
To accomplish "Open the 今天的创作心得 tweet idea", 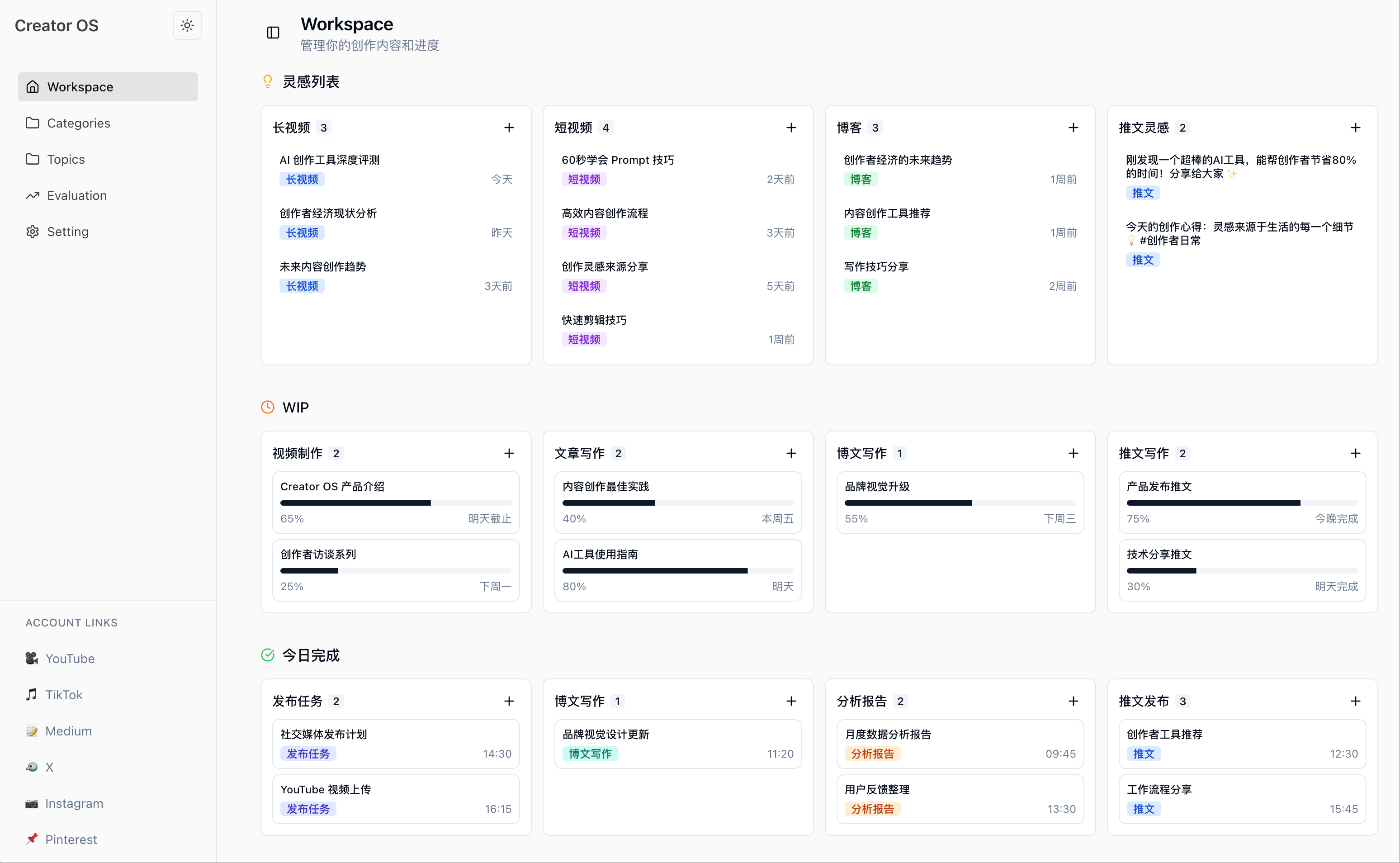I will pyautogui.click(x=1242, y=243).
